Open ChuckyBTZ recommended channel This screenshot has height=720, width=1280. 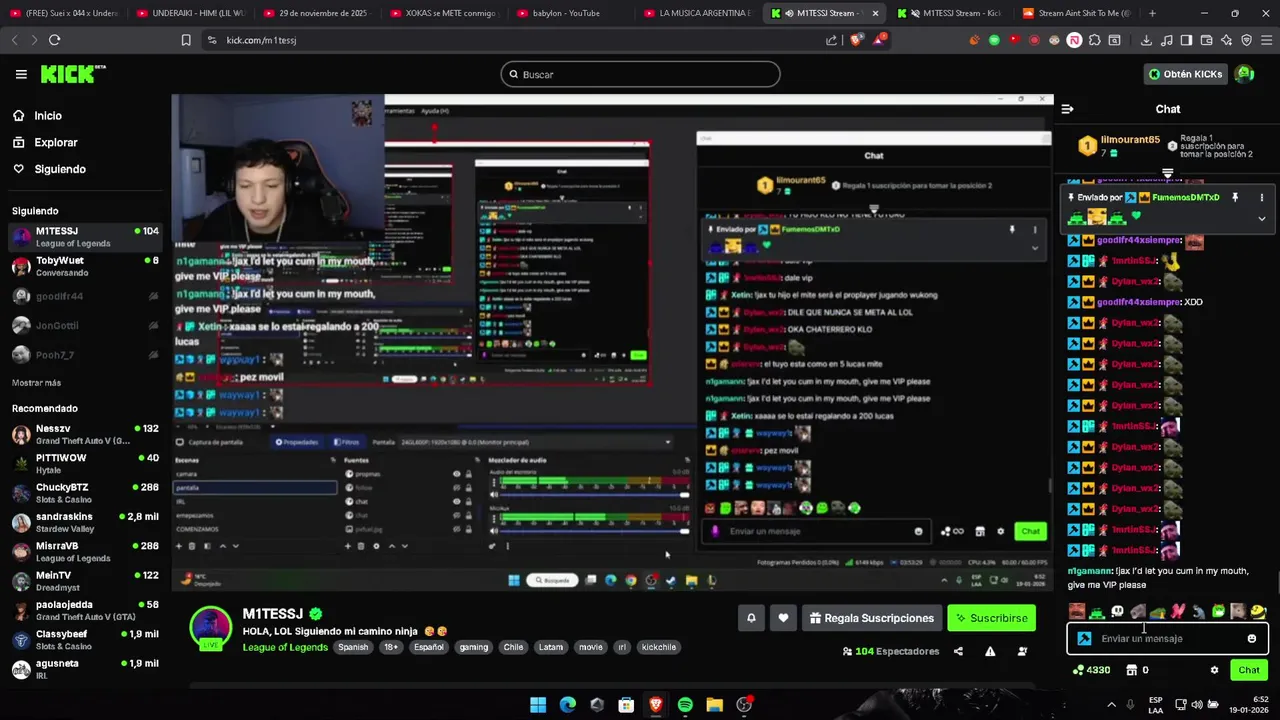tap(85, 493)
